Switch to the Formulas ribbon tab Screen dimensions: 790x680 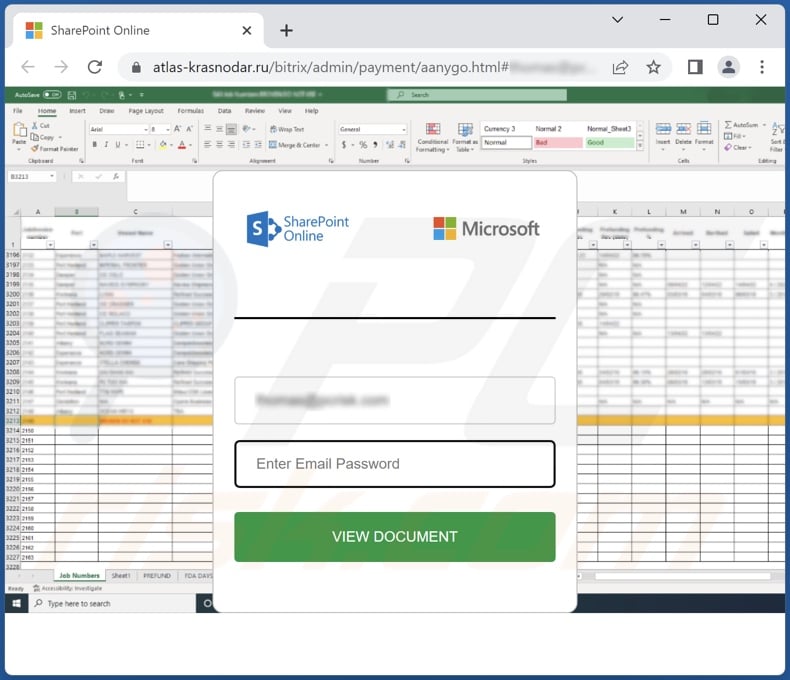pos(190,110)
